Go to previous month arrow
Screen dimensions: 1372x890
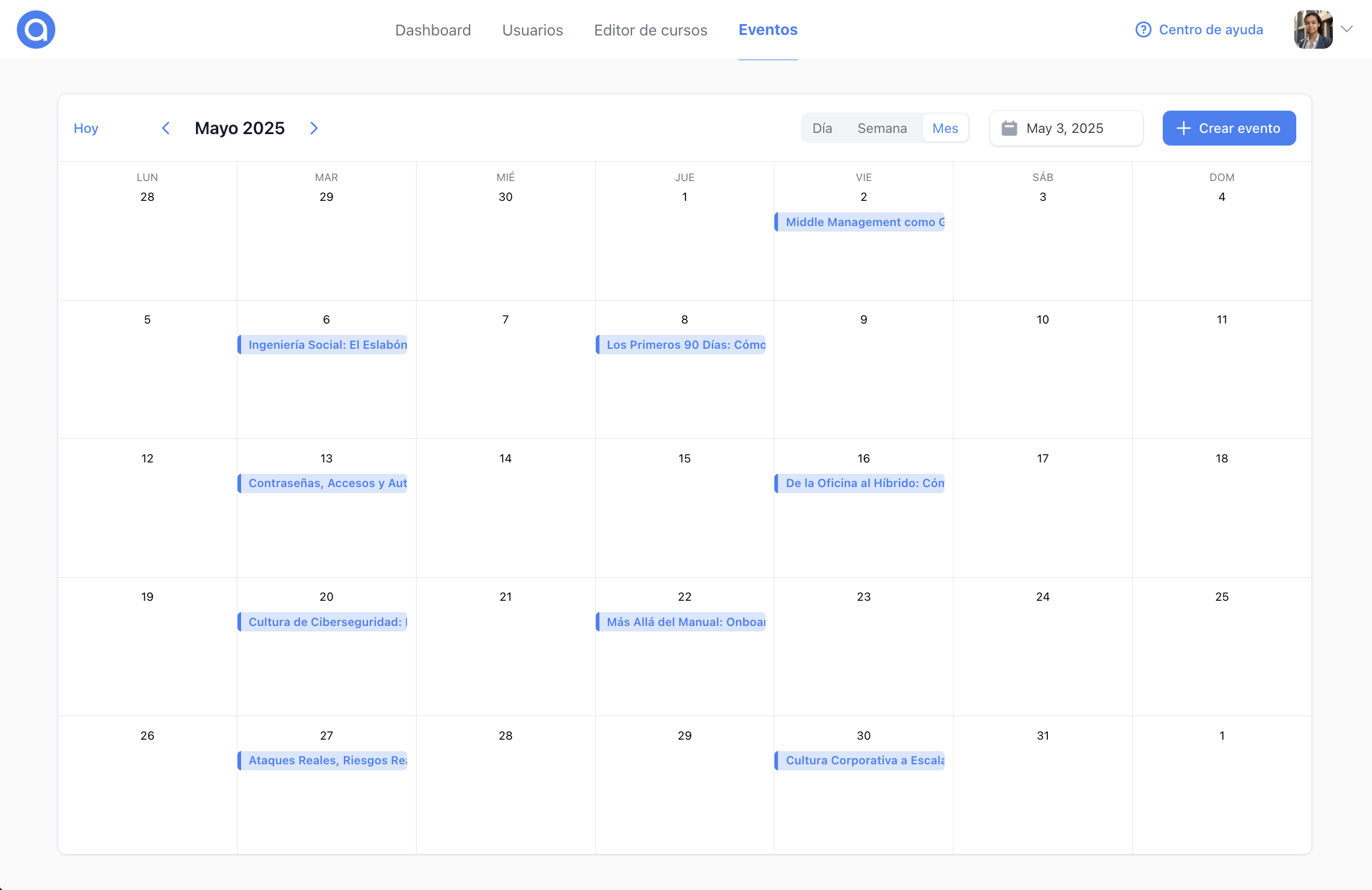click(x=166, y=128)
